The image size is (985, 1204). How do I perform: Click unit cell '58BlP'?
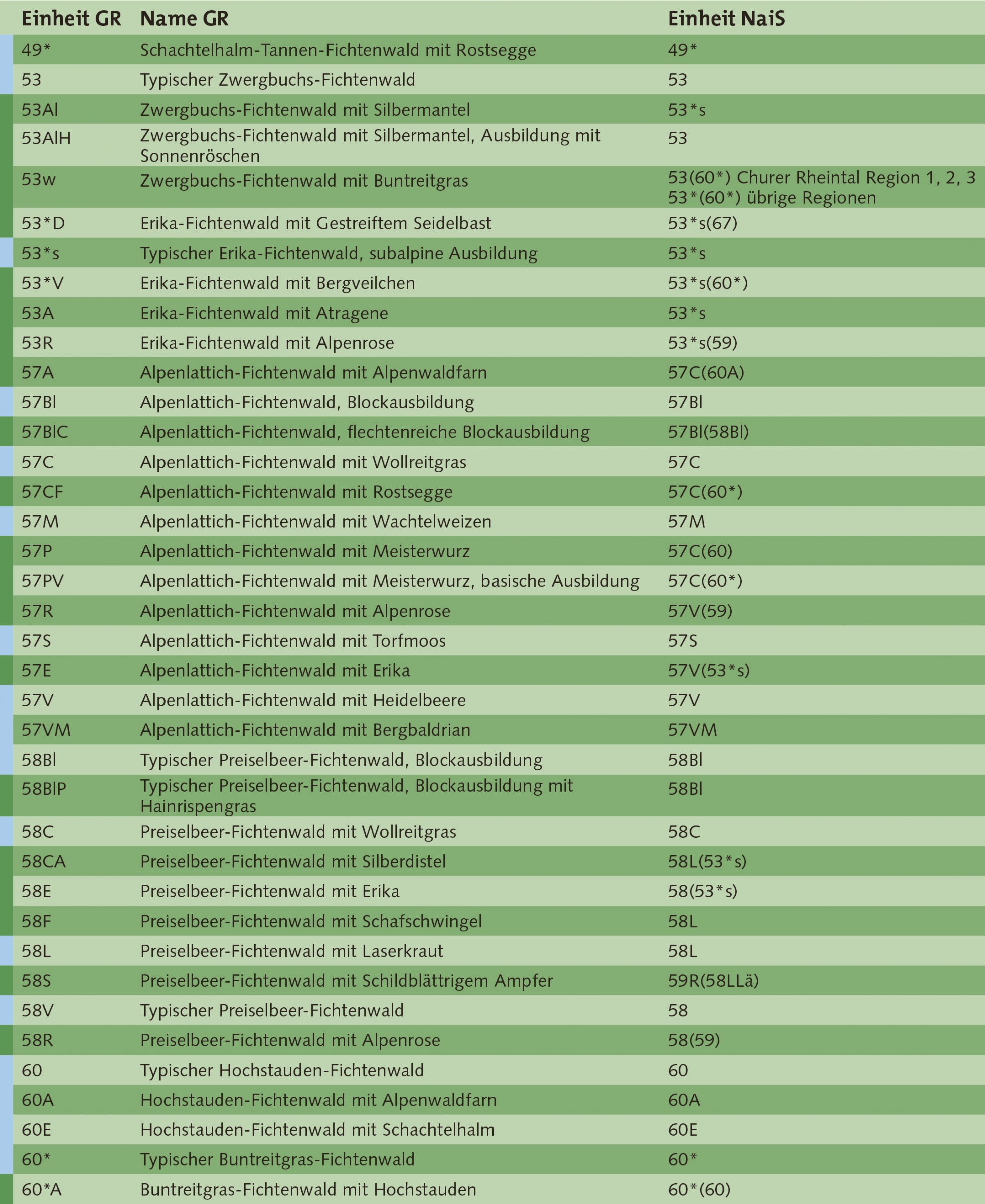[x=44, y=789]
